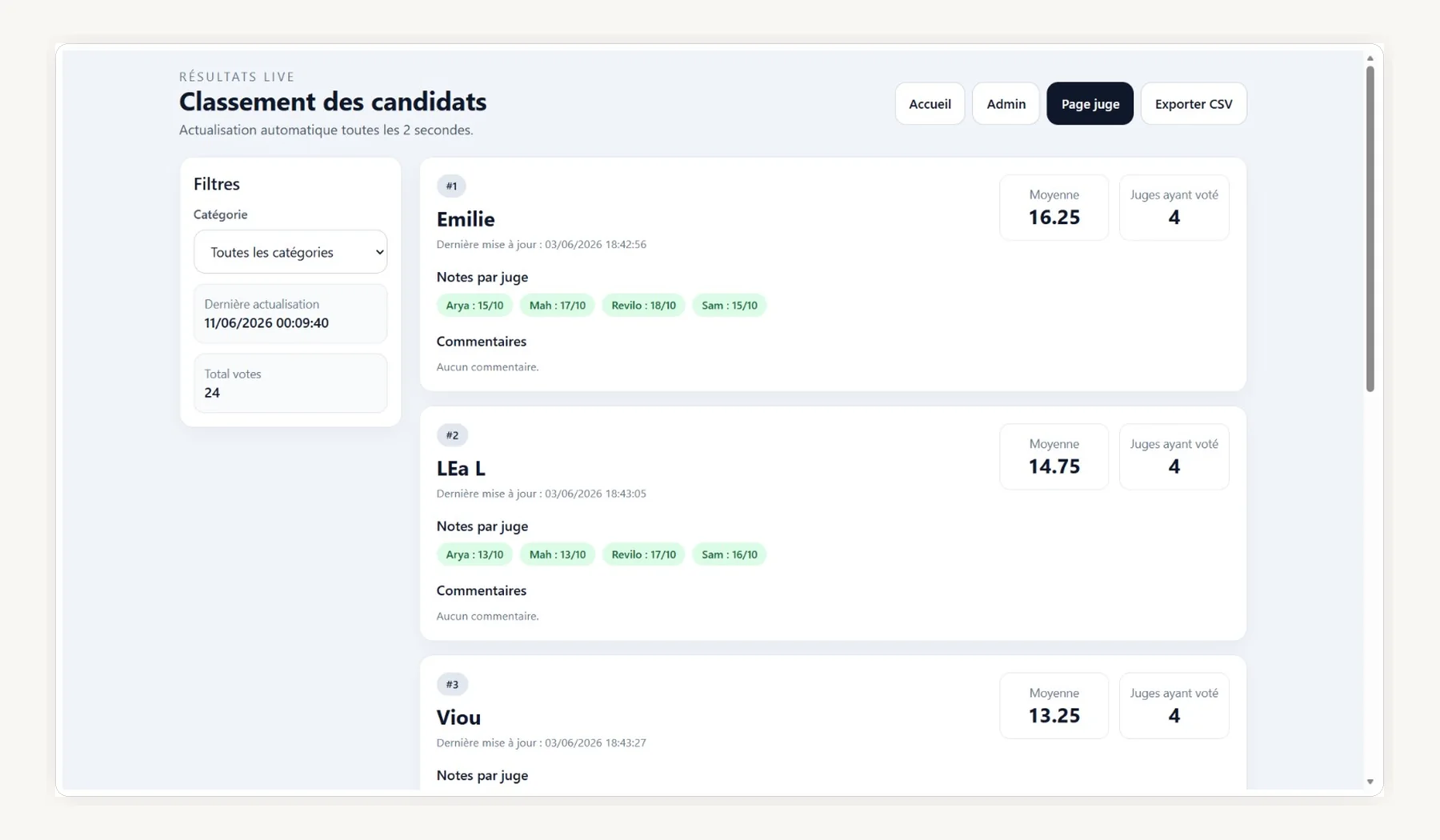1440x840 pixels.
Task: Click Emilie's Aucun commentaire text
Action: (x=488, y=367)
